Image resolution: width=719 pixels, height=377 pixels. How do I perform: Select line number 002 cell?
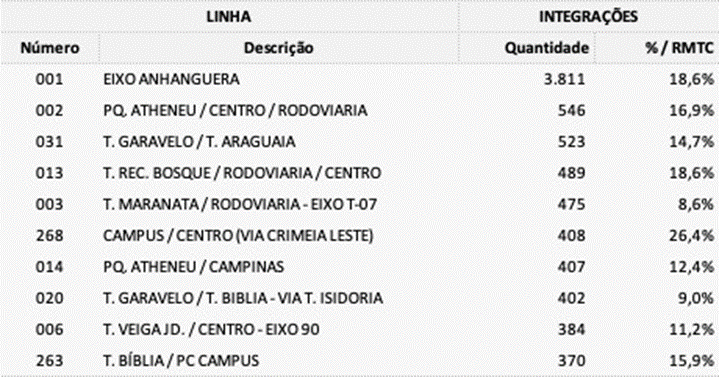click(x=49, y=110)
